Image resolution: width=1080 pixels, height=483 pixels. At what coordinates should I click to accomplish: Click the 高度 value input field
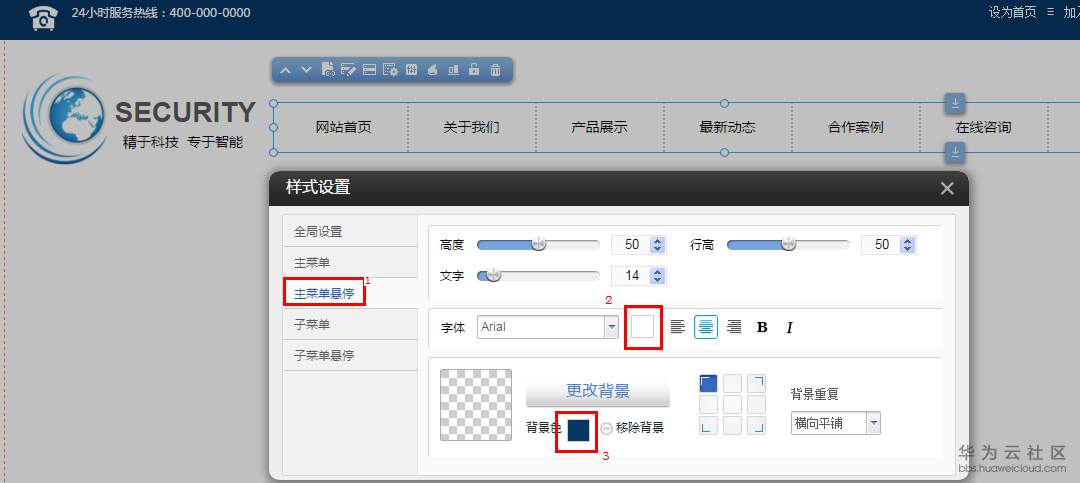[632, 245]
